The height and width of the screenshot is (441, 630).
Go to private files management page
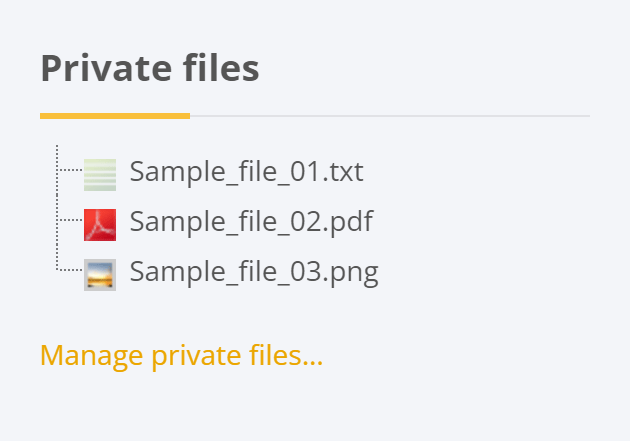tap(181, 355)
